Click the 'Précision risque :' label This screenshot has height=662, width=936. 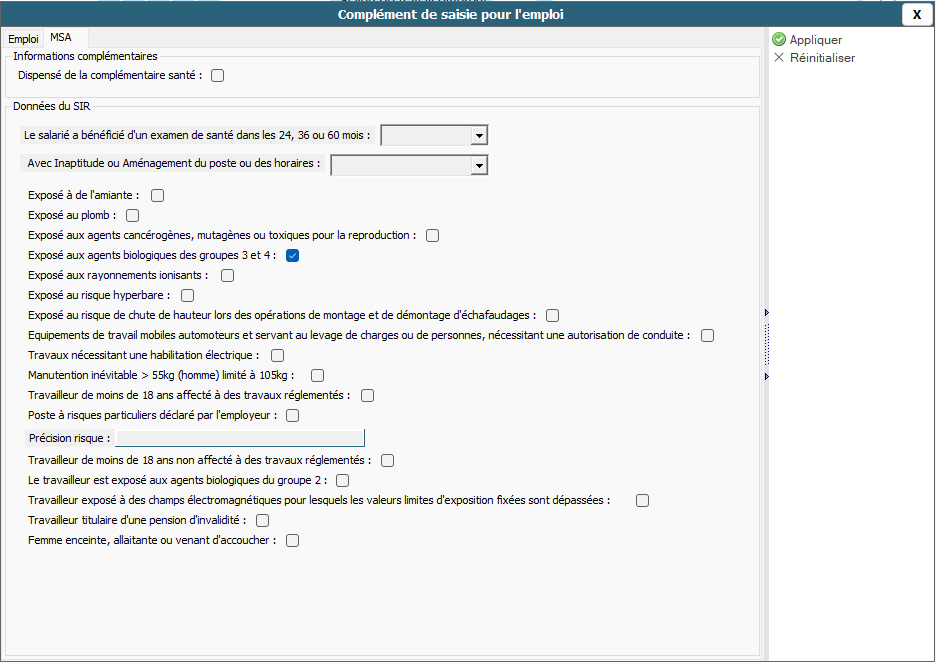(x=69, y=438)
